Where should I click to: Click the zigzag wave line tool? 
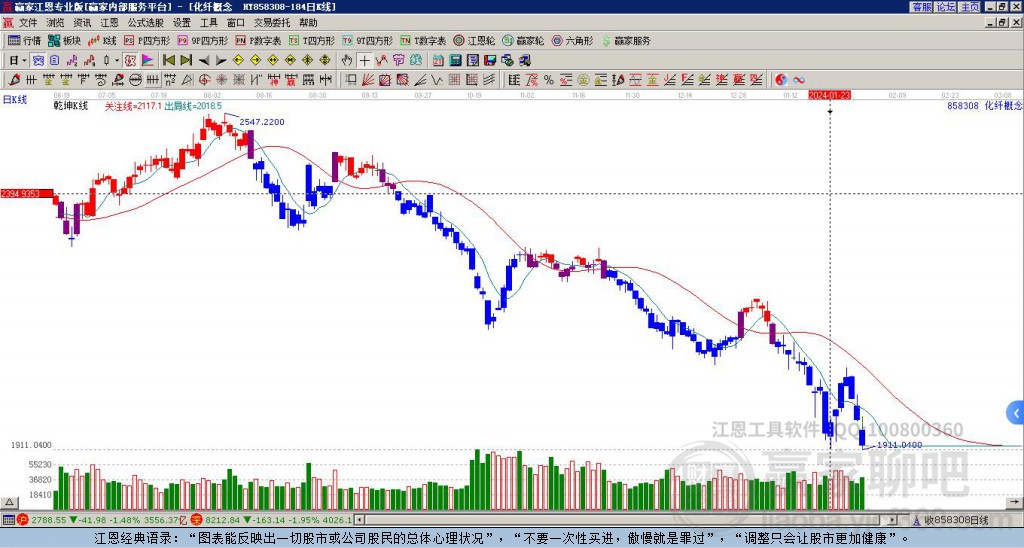(x=436, y=80)
